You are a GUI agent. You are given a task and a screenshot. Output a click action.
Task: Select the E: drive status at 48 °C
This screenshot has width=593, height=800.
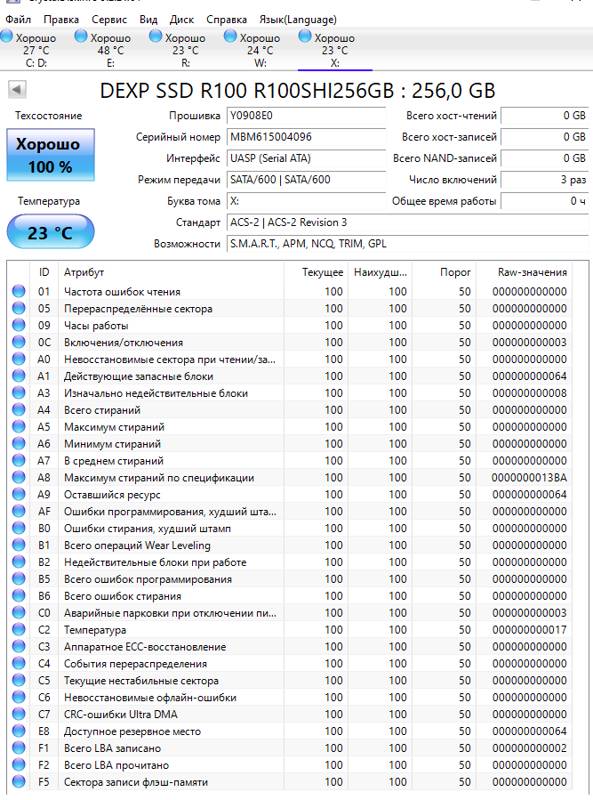pyautogui.click(x=103, y=49)
